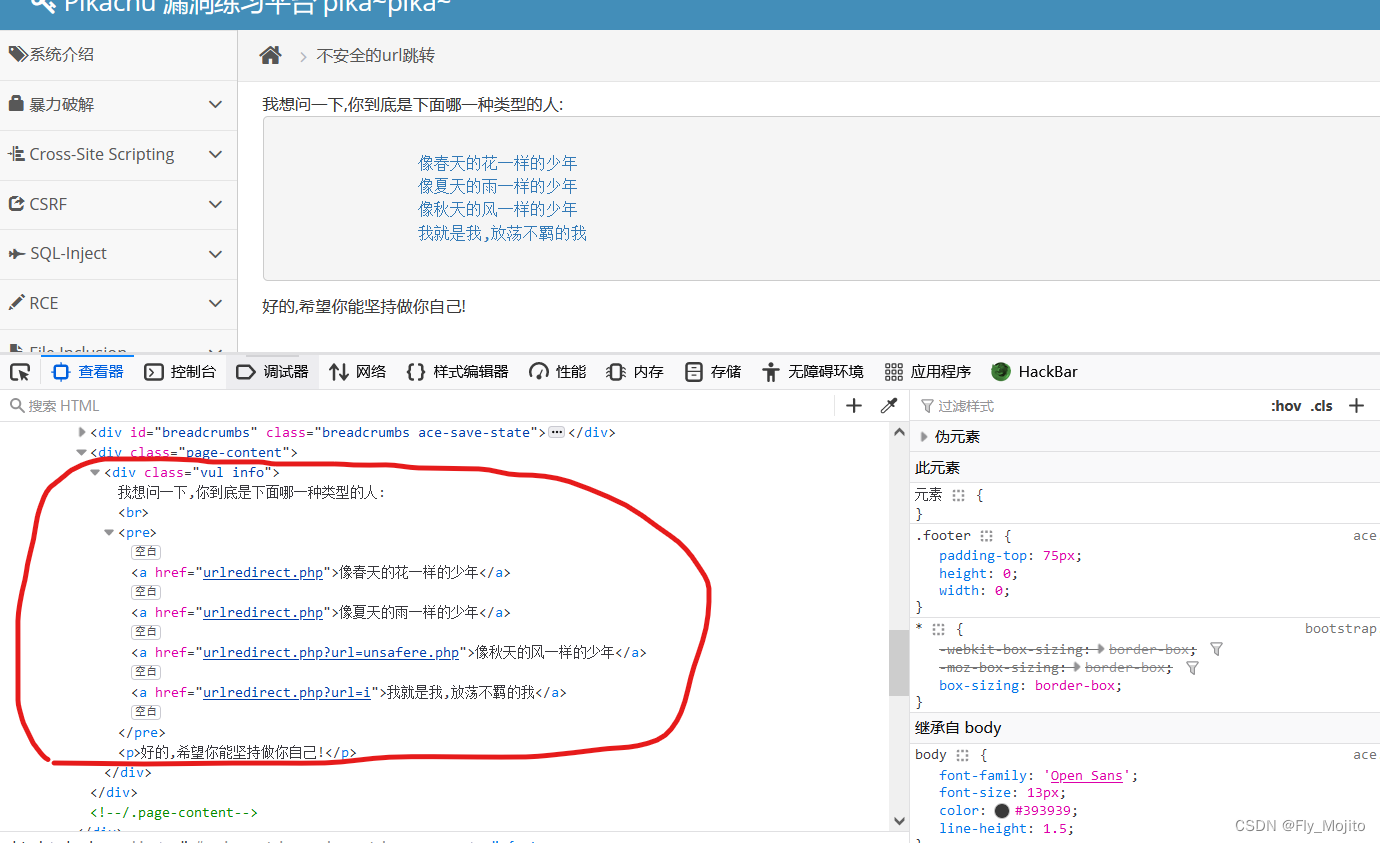
Task: Toggle the :hov pseudo-class panel
Action: coord(1285,405)
